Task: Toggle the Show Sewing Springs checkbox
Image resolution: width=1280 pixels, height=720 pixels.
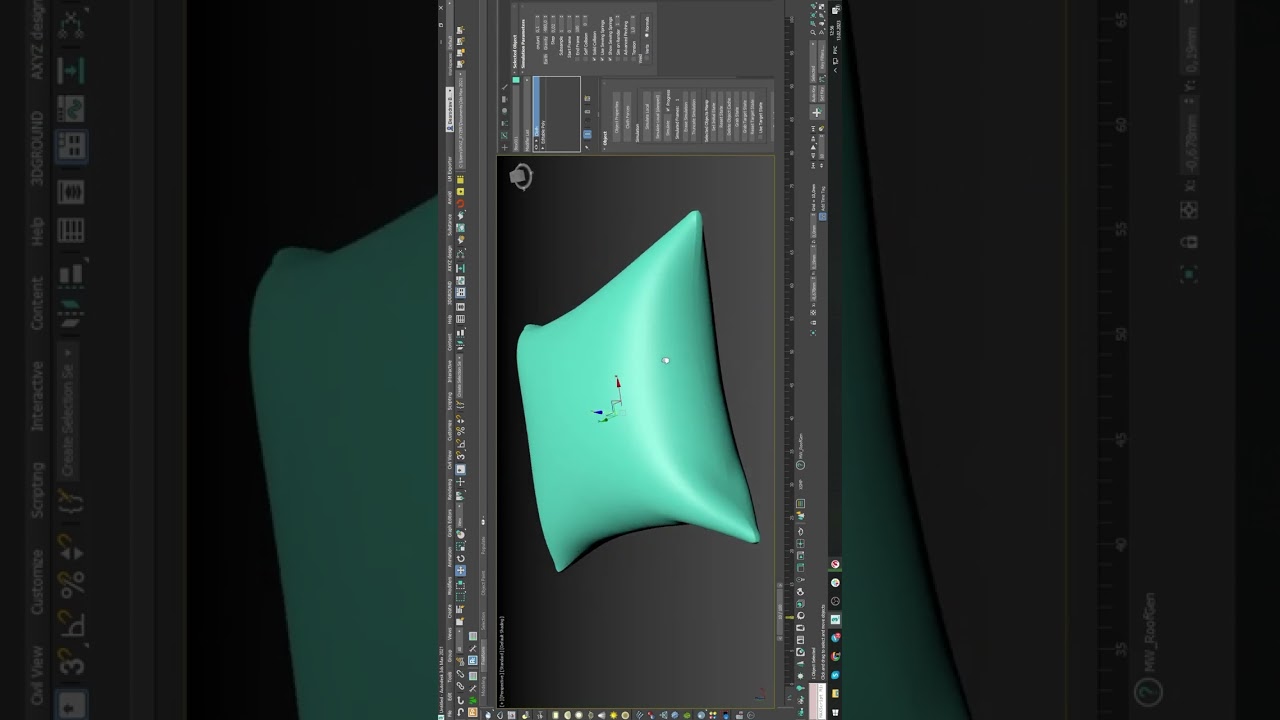Action: click(x=610, y=59)
